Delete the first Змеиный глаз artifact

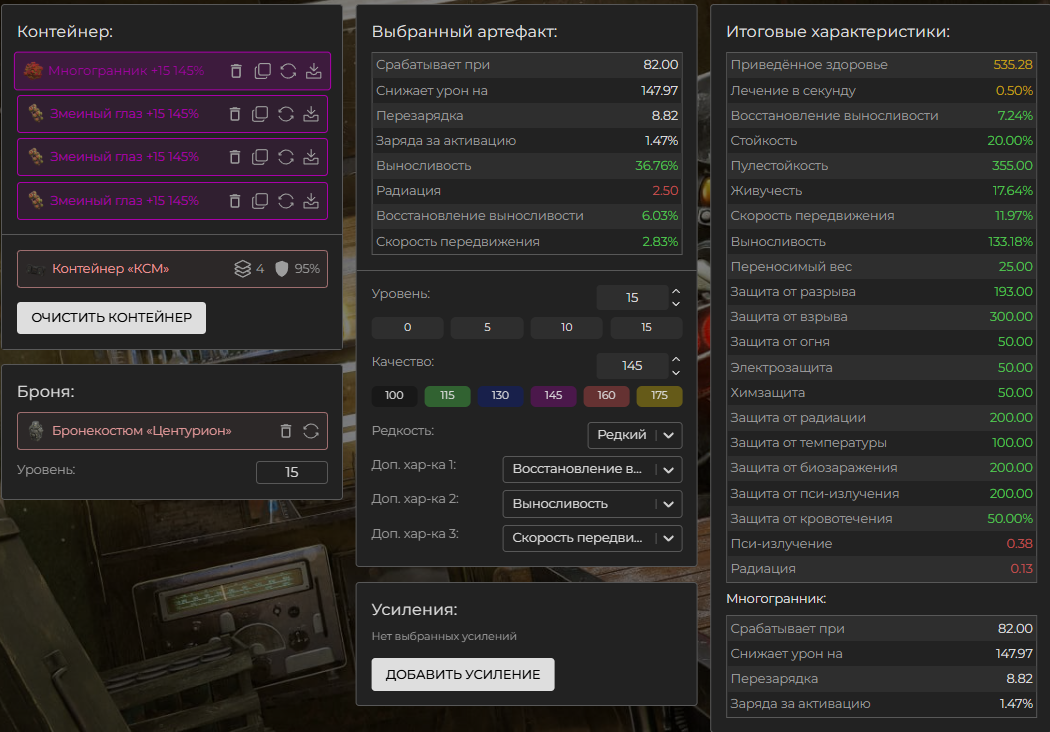click(x=236, y=114)
